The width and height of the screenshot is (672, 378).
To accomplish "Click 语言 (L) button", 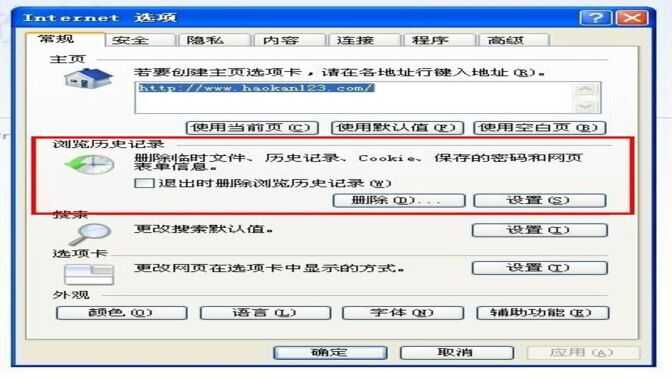I will 265,313.
